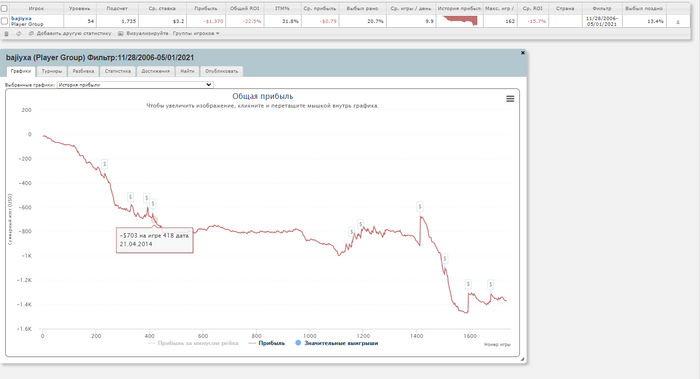Sort by the Игрок column header
The height and width of the screenshot is (379, 700).
pyautogui.click(x=36, y=8)
